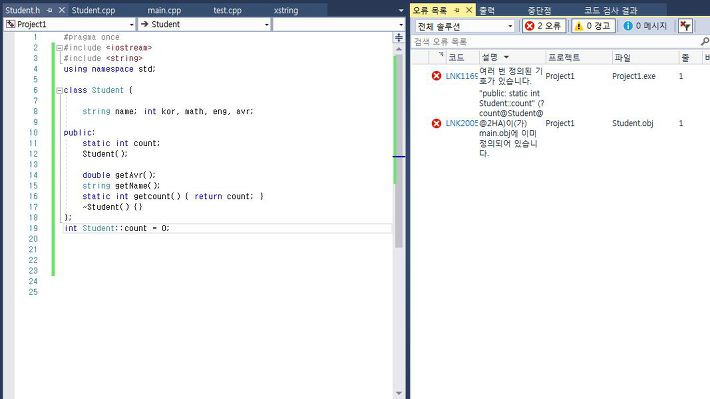Toggle the 0 경고 warnings filter
Image resolution: width=710 pixels, height=399 pixels.
tap(592, 26)
